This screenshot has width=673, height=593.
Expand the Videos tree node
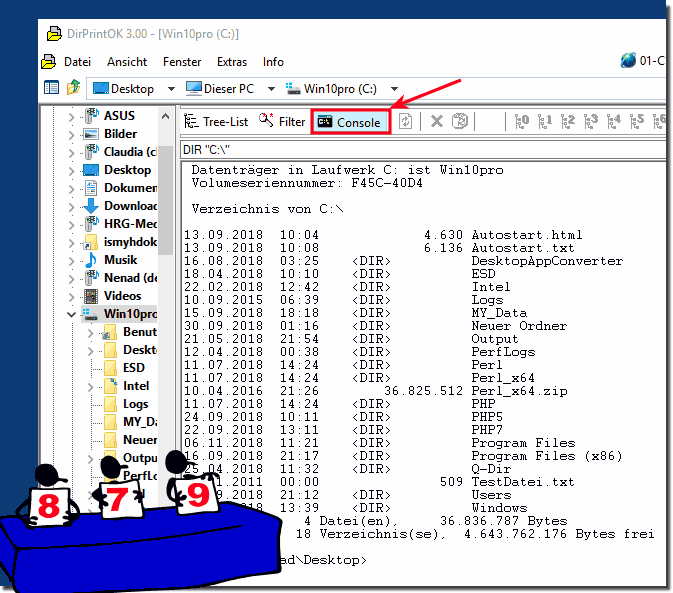[x=71, y=296]
